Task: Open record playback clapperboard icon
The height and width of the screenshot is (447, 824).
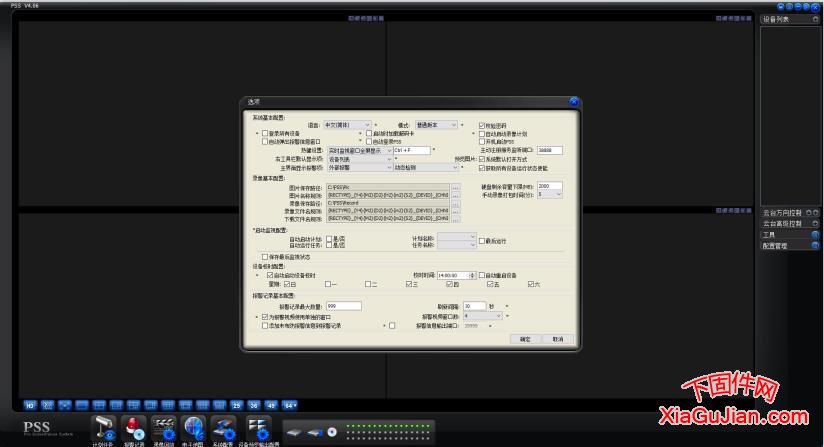Action: pyautogui.click(x=163, y=429)
